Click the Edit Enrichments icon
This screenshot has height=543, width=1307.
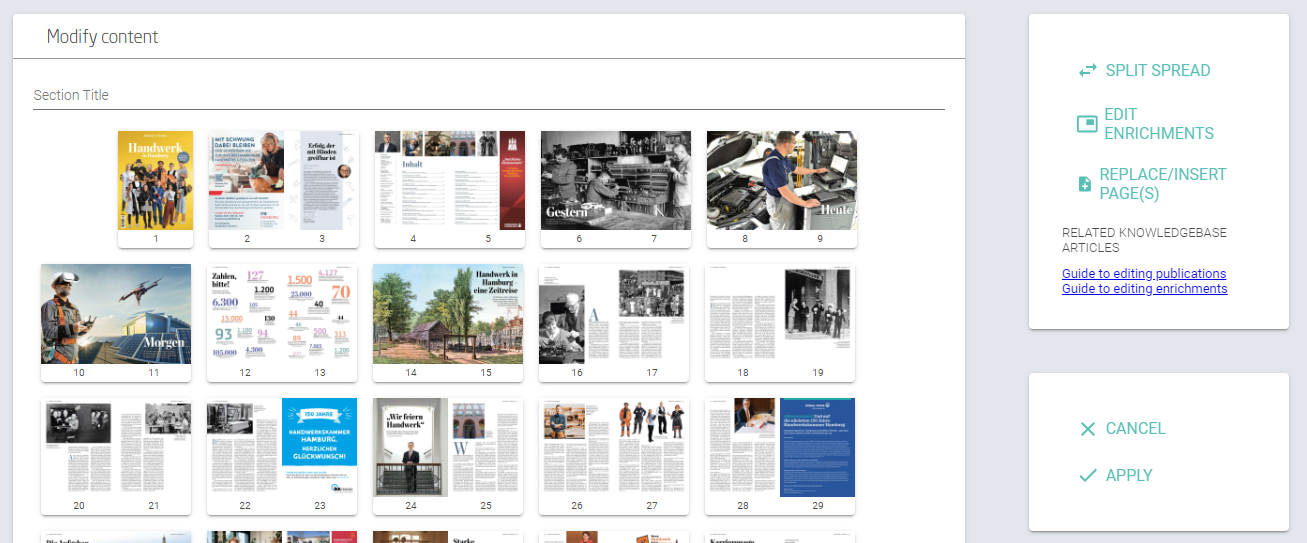click(x=1086, y=124)
